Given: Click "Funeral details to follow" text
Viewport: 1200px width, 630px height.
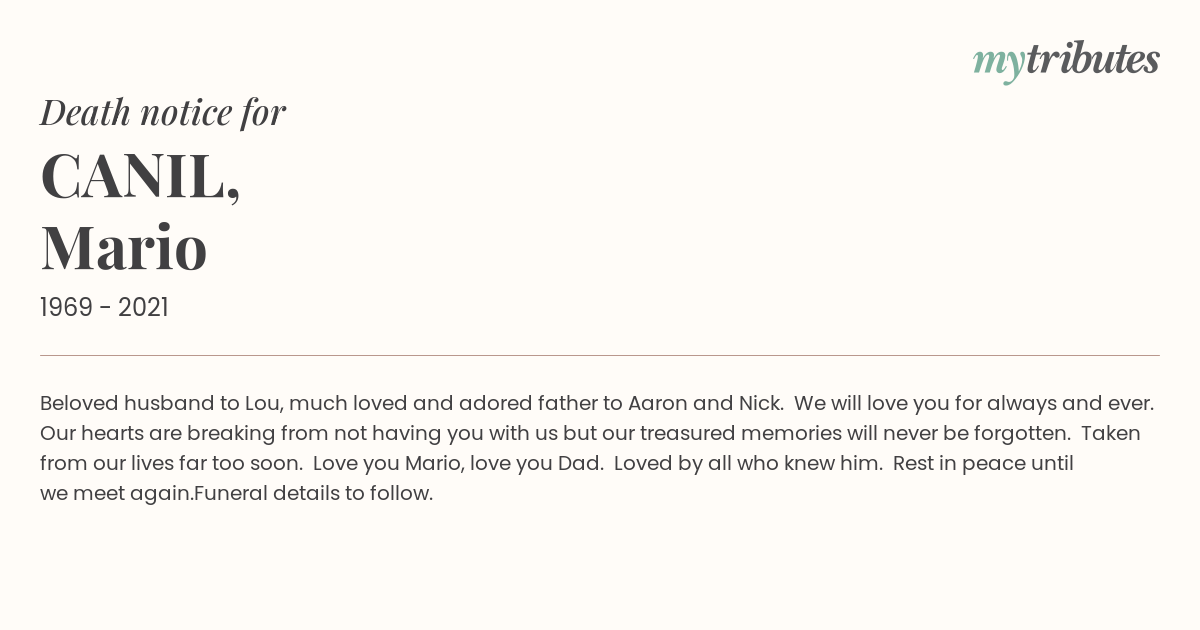Looking at the screenshot, I should [x=313, y=493].
